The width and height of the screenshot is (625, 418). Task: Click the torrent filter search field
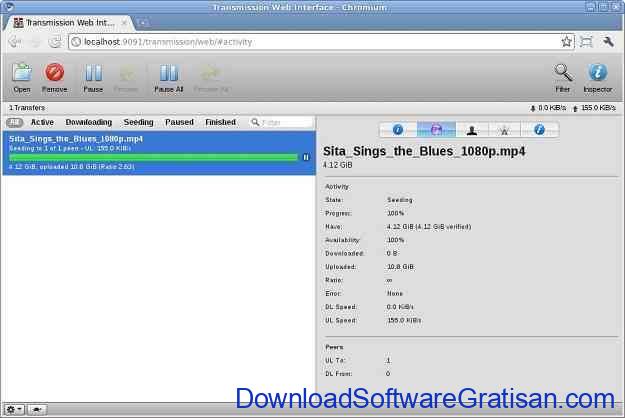click(281, 122)
